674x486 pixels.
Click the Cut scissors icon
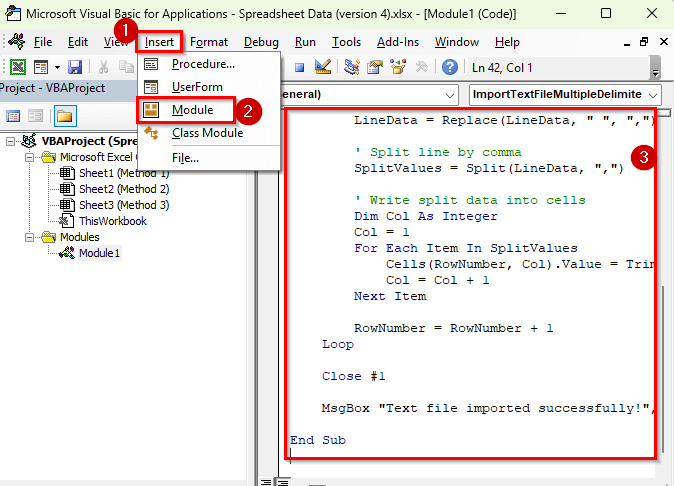[103, 67]
